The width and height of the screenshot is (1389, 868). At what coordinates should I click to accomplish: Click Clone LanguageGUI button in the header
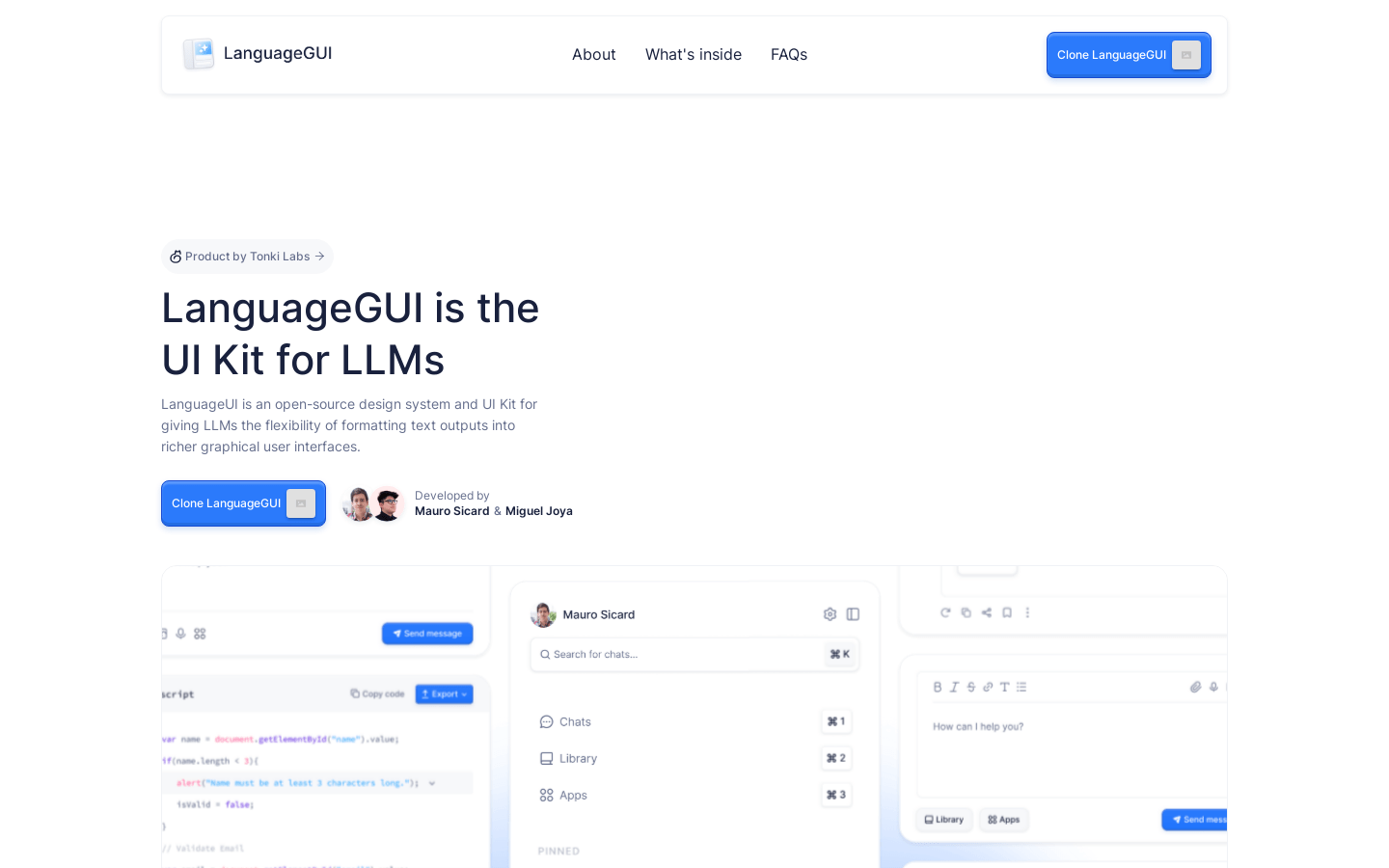[1129, 55]
